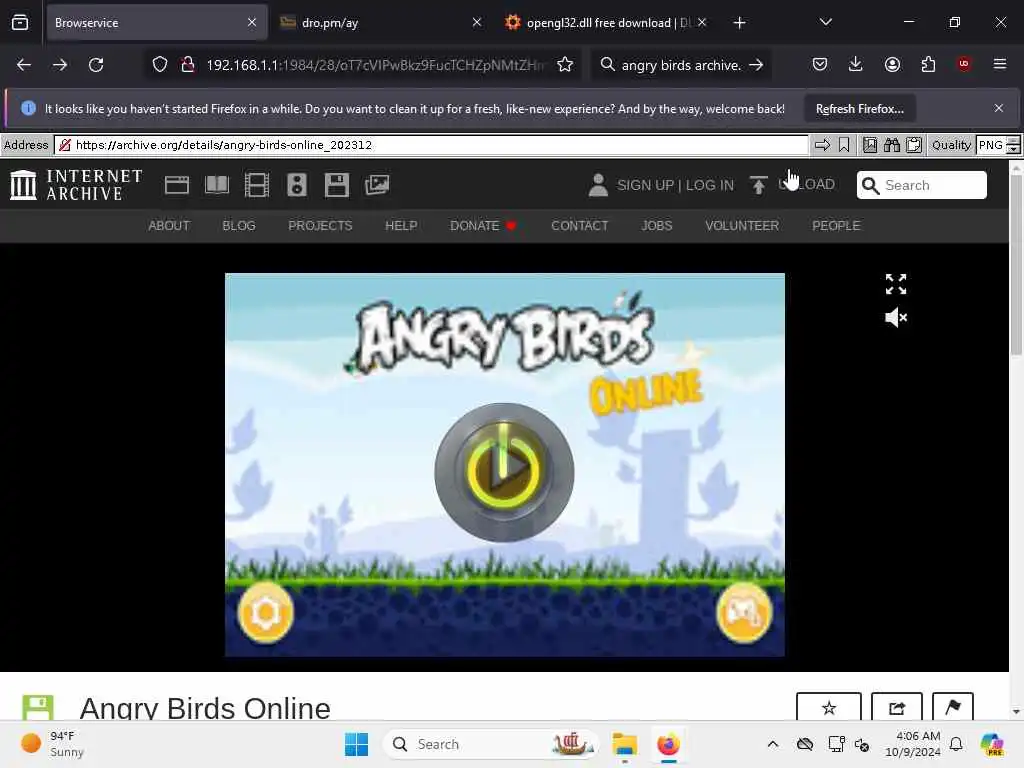Viewport: 1024px width, 768px height.
Task: Click the Browservice go arrow button
Action: (822, 145)
